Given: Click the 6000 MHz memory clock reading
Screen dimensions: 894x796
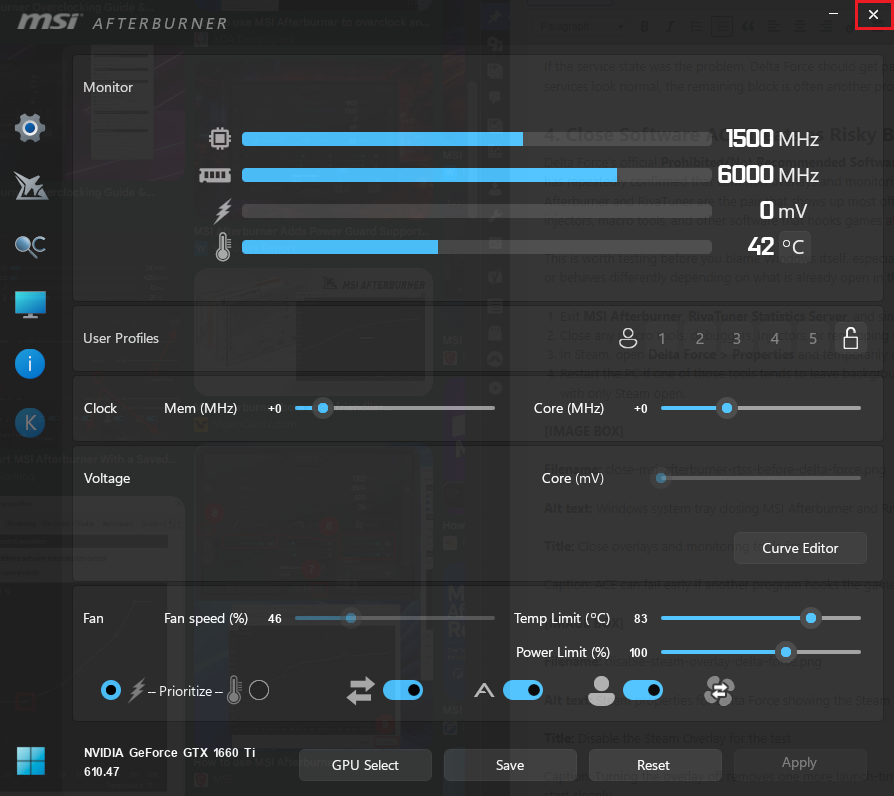Looking at the screenshot, I should 768,174.
